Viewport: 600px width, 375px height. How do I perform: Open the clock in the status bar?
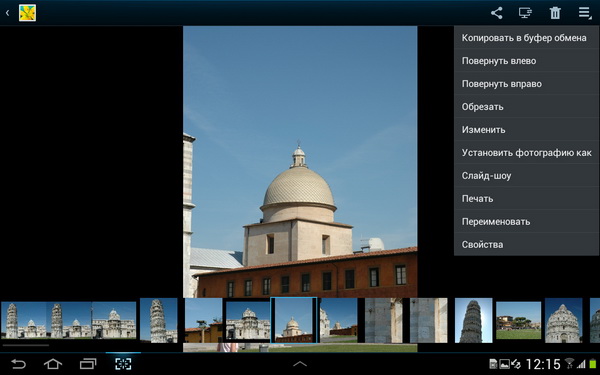tap(543, 364)
